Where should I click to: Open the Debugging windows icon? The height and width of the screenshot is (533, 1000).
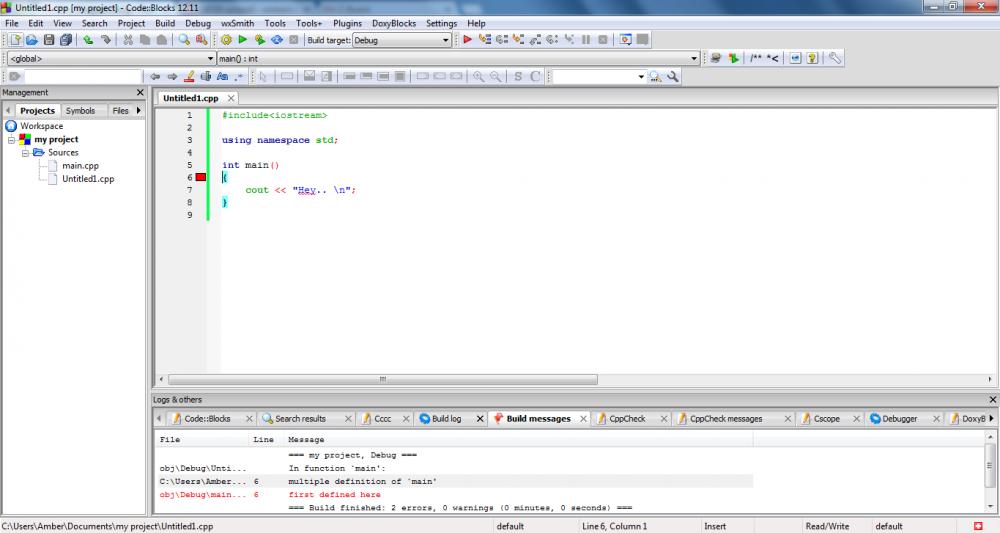coord(626,40)
